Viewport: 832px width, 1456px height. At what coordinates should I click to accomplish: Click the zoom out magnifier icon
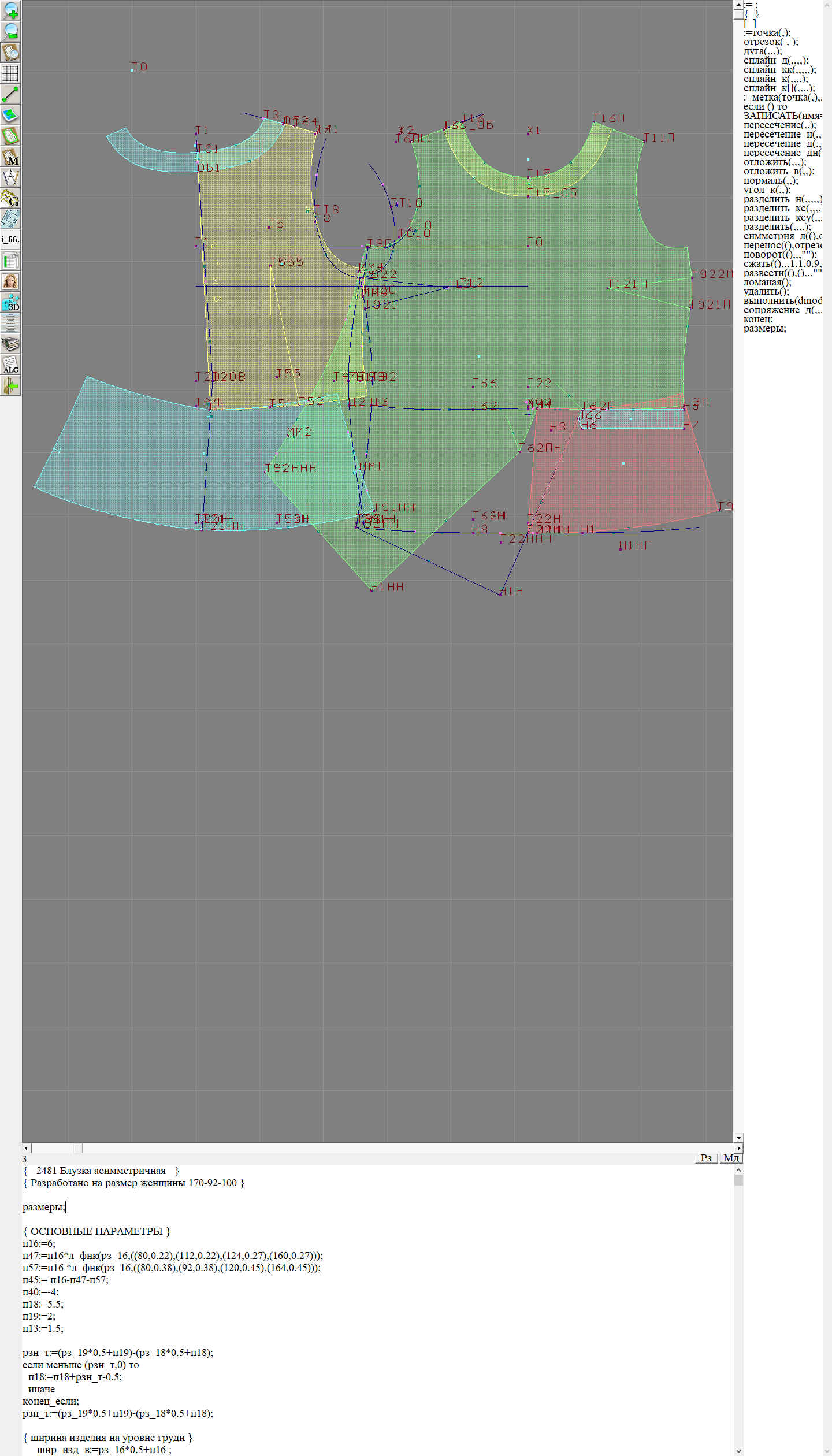(10, 31)
